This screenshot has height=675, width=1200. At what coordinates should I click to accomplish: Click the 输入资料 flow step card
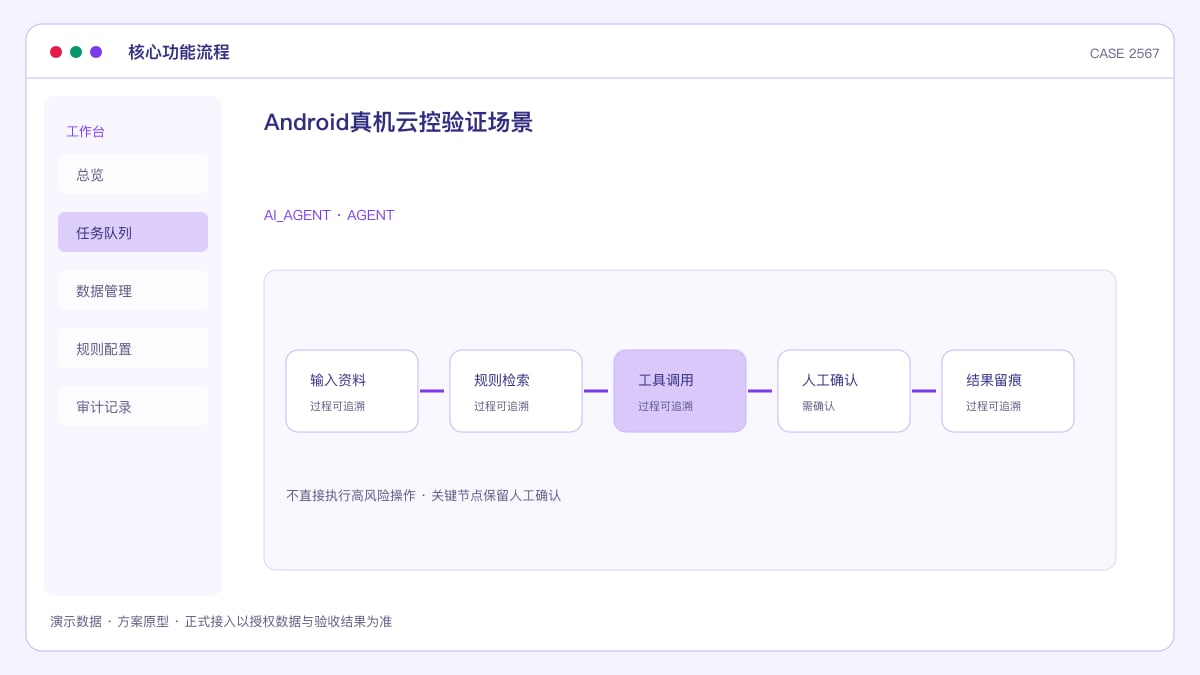click(x=352, y=391)
